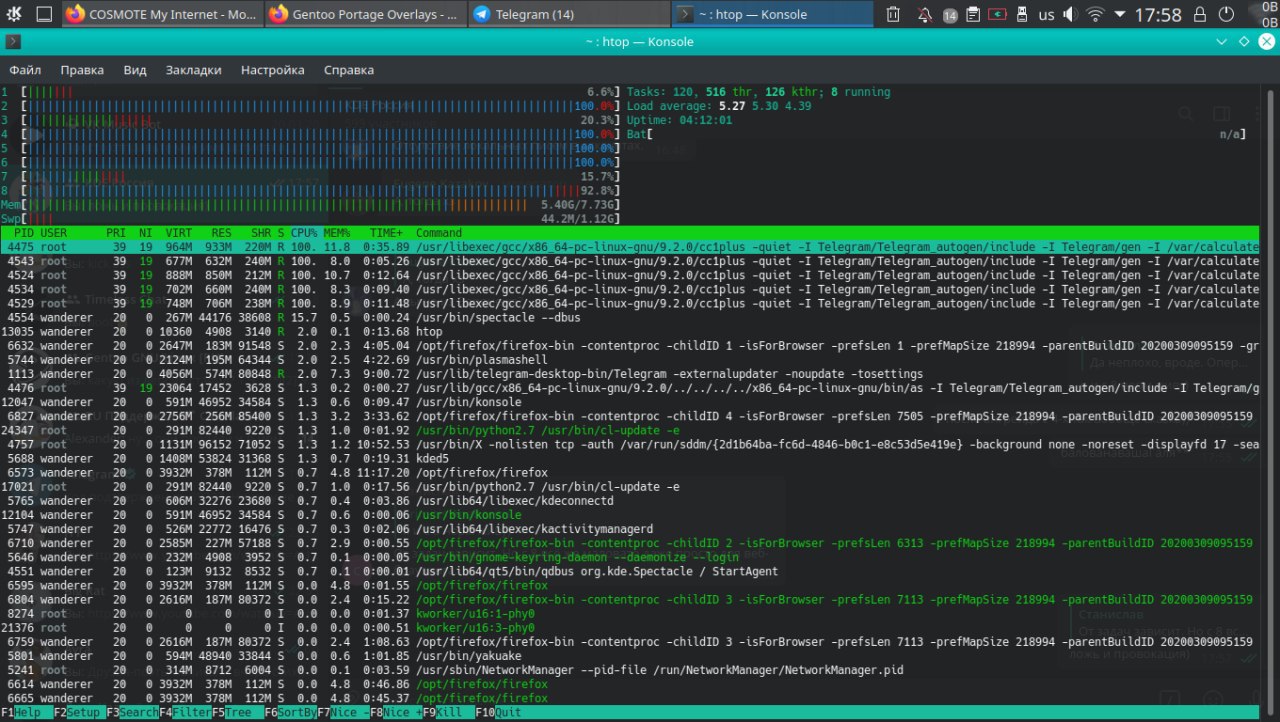Viewport: 1280px width, 722px height.
Task: Open the Правка menu
Action: [82, 70]
